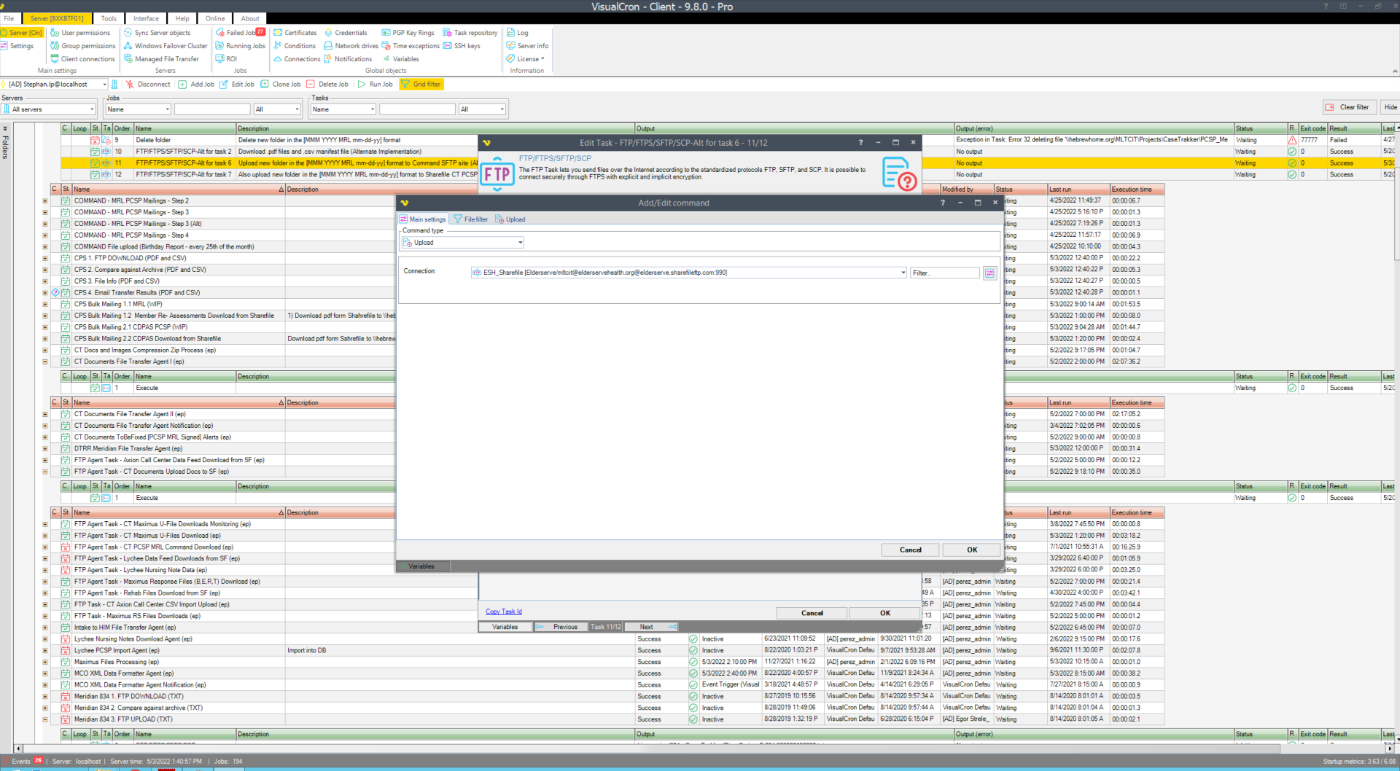Switch to the File filter tab
1400x771 pixels.
point(470,219)
